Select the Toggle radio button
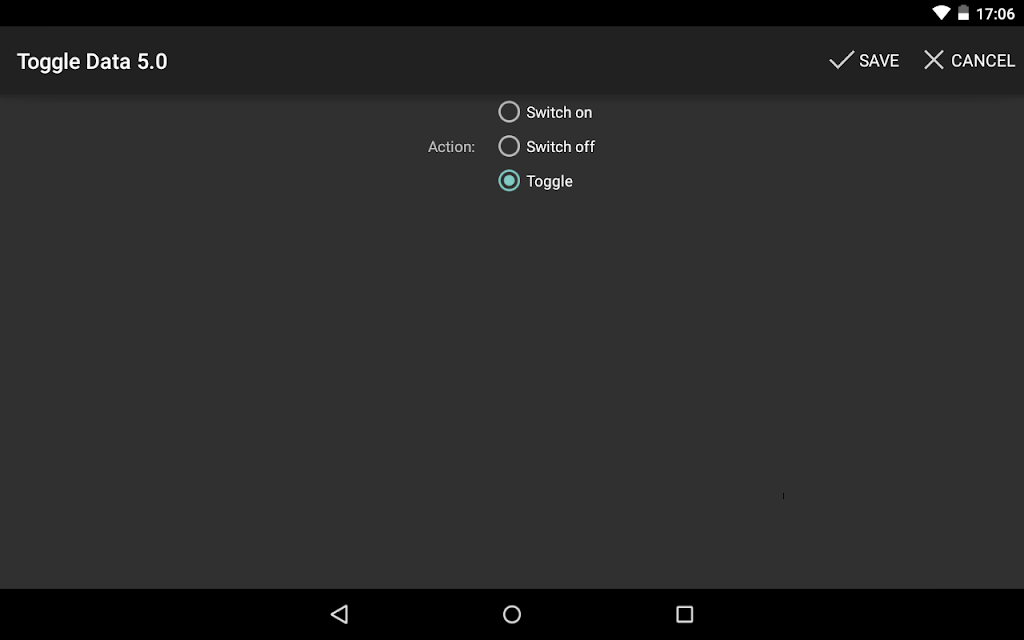The width and height of the screenshot is (1024, 640). (x=509, y=181)
